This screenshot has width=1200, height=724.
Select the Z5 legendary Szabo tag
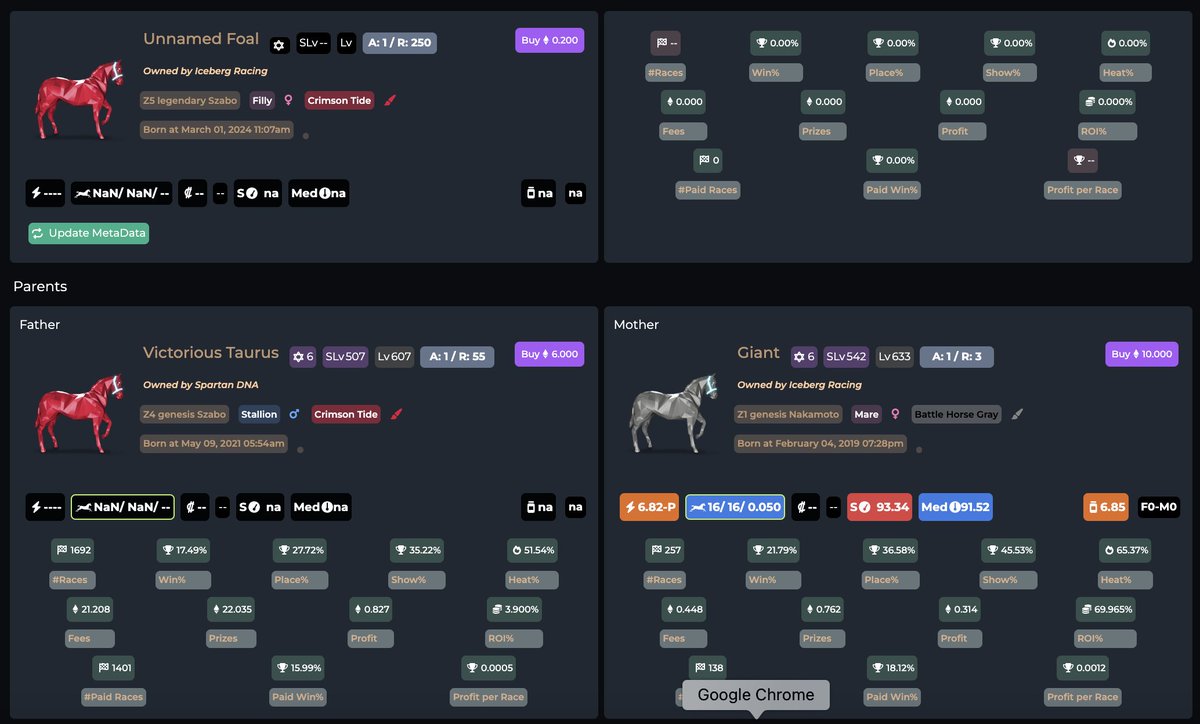(x=192, y=100)
